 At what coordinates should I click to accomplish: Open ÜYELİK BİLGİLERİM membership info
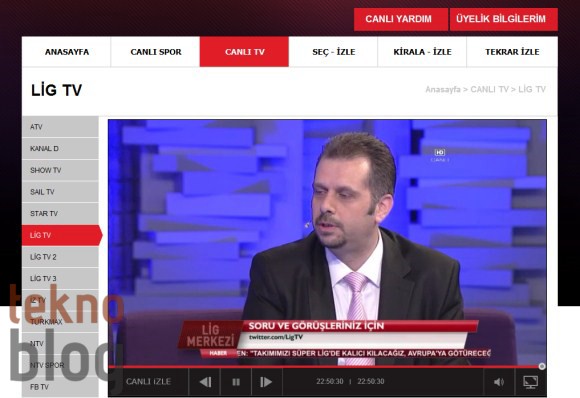[x=503, y=19]
